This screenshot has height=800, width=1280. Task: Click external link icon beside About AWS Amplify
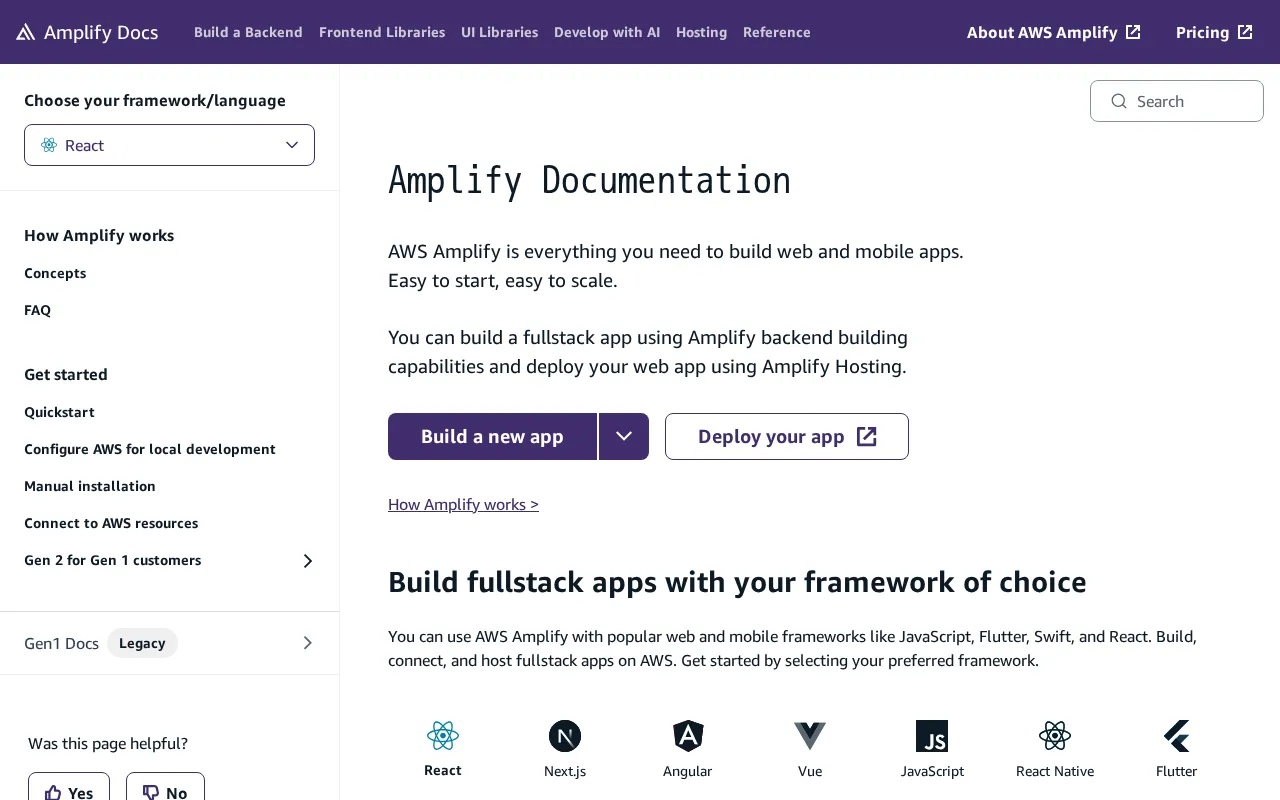1133,32
